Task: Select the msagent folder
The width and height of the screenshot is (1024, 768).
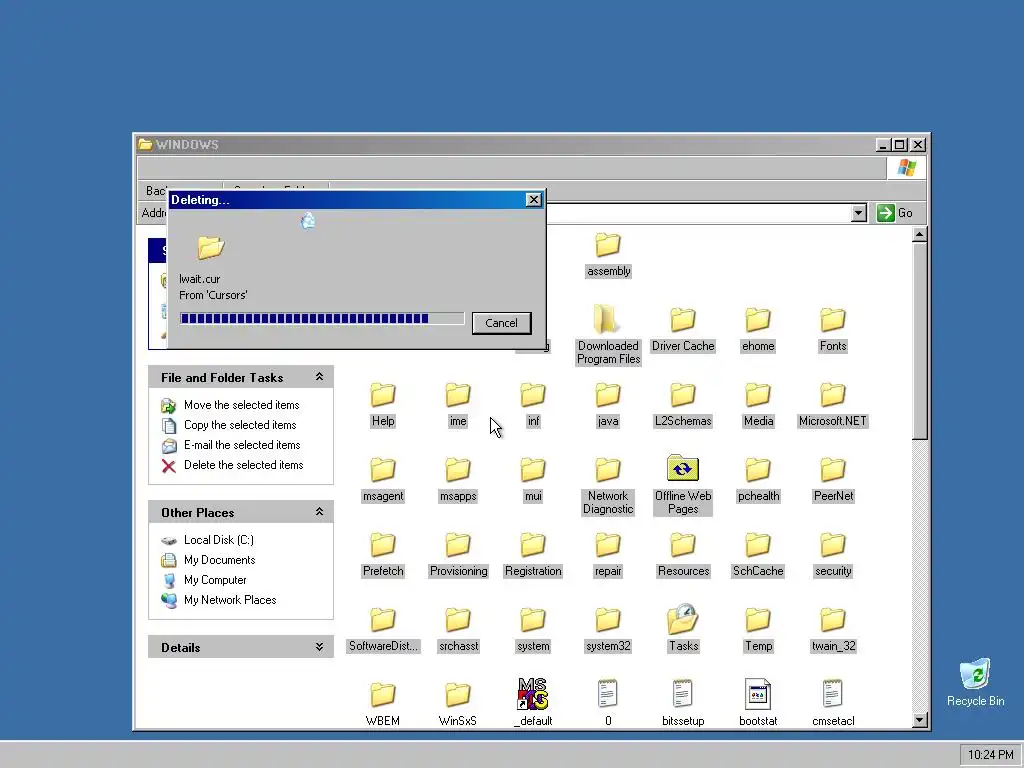Action: 383,480
